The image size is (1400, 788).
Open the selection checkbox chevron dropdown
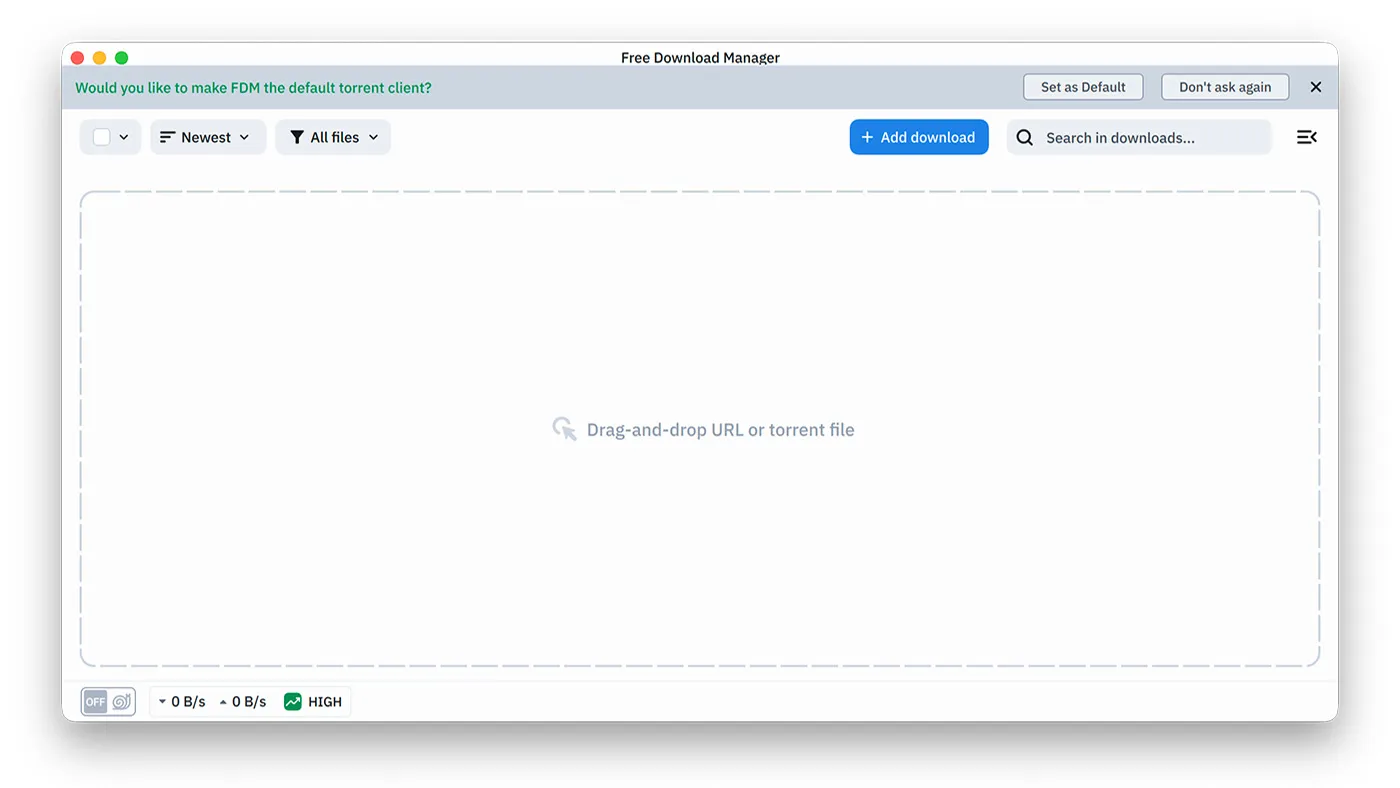pyautogui.click(x=124, y=137)
